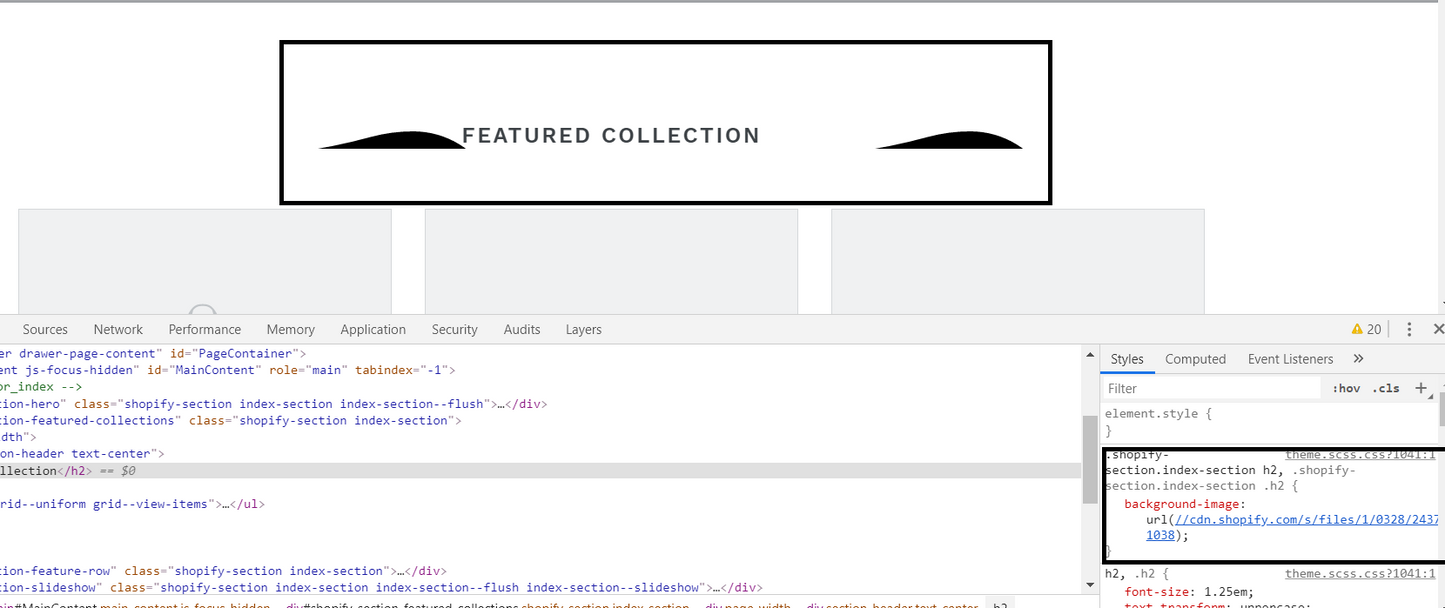Toggle the .cls element classes pane

(1386, 388)
